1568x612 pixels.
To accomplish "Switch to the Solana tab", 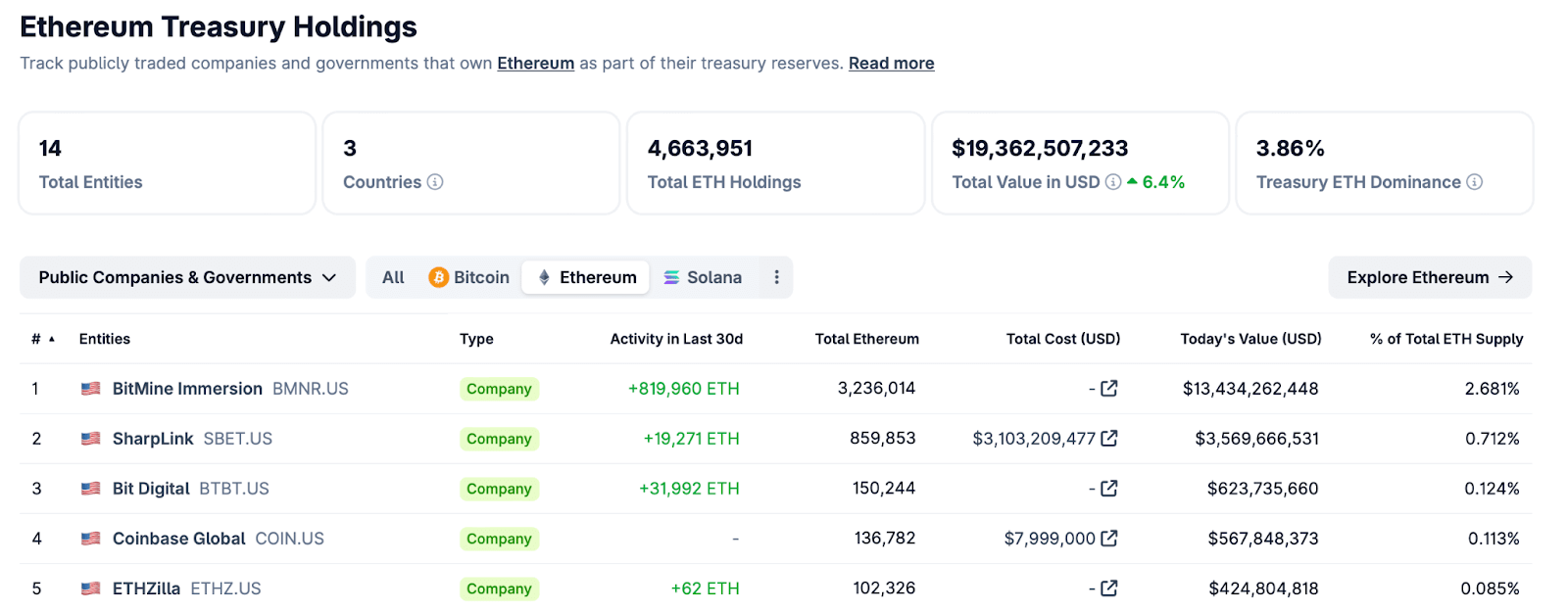I will [x=703, y=277].
